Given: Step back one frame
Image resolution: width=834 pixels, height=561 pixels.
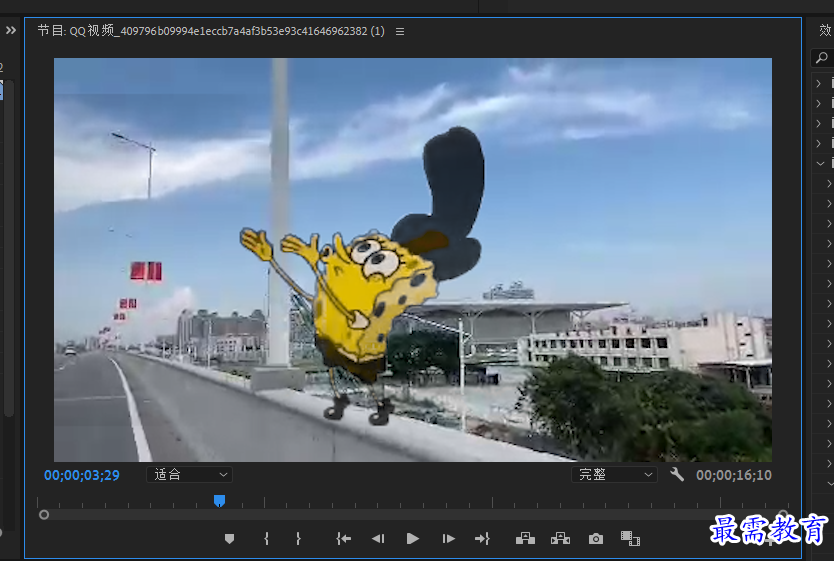Looking at the screenshot, I should 378,539.
